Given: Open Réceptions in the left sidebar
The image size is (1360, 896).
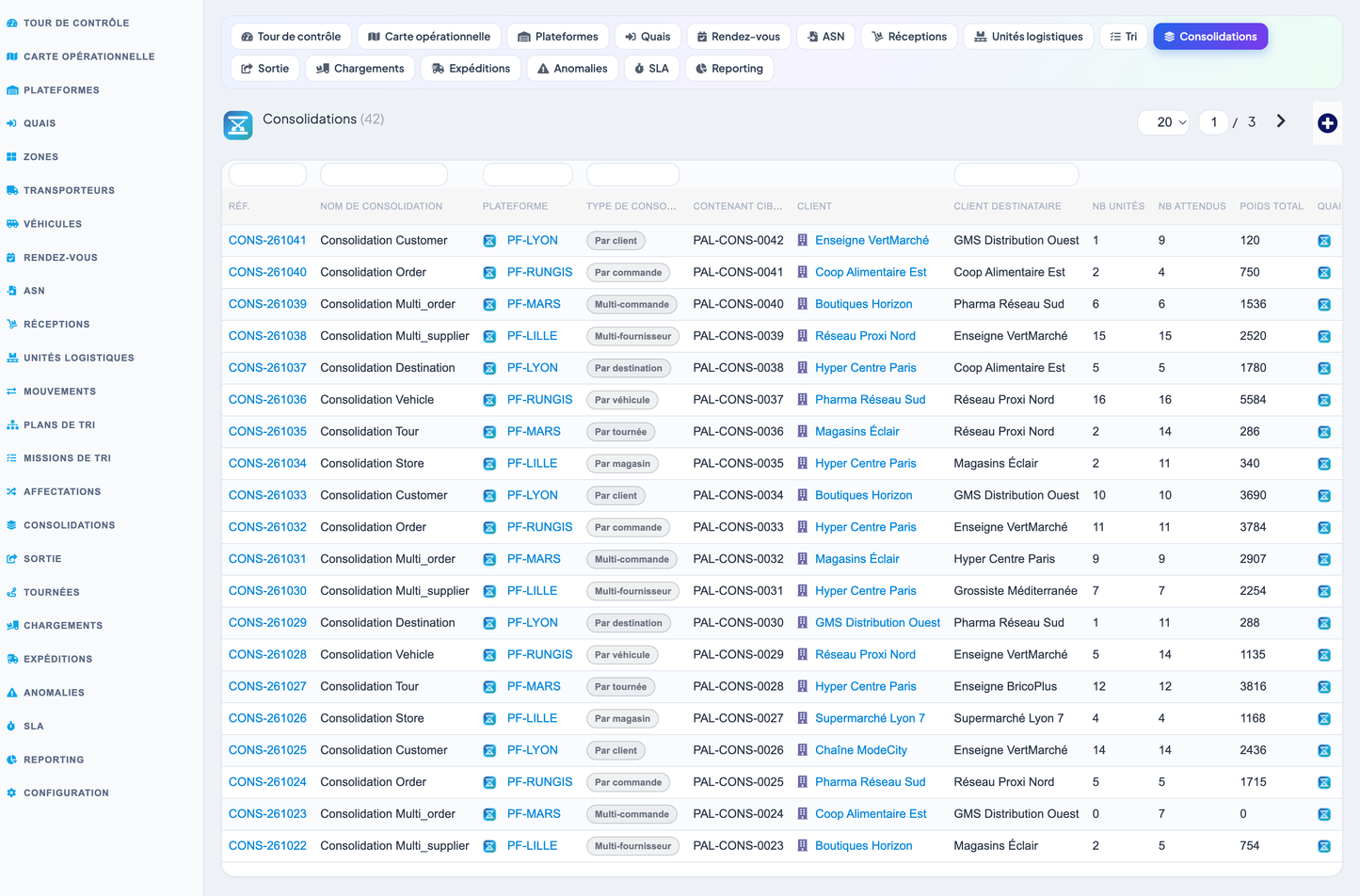Looking at the screenshot, I should pyautogui.click(x=56, y=324).
